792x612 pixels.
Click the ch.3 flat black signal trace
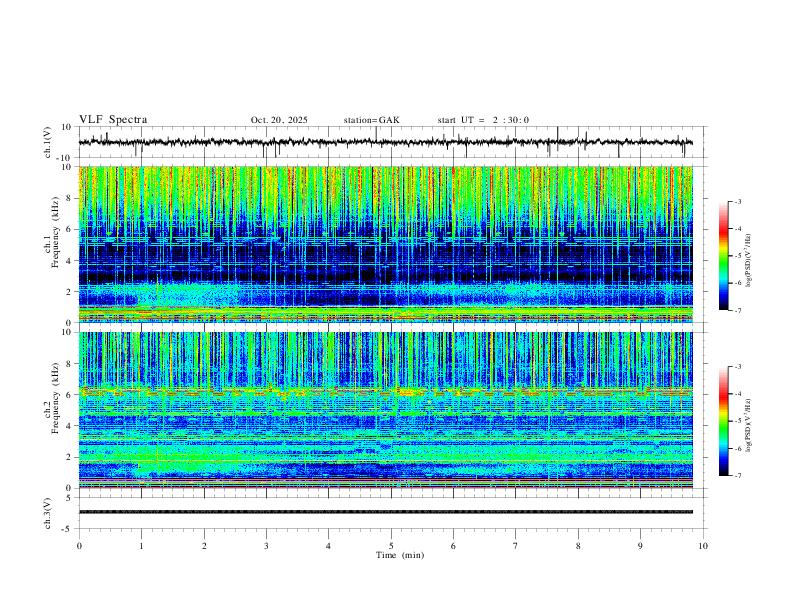click(x=385, y=512)
